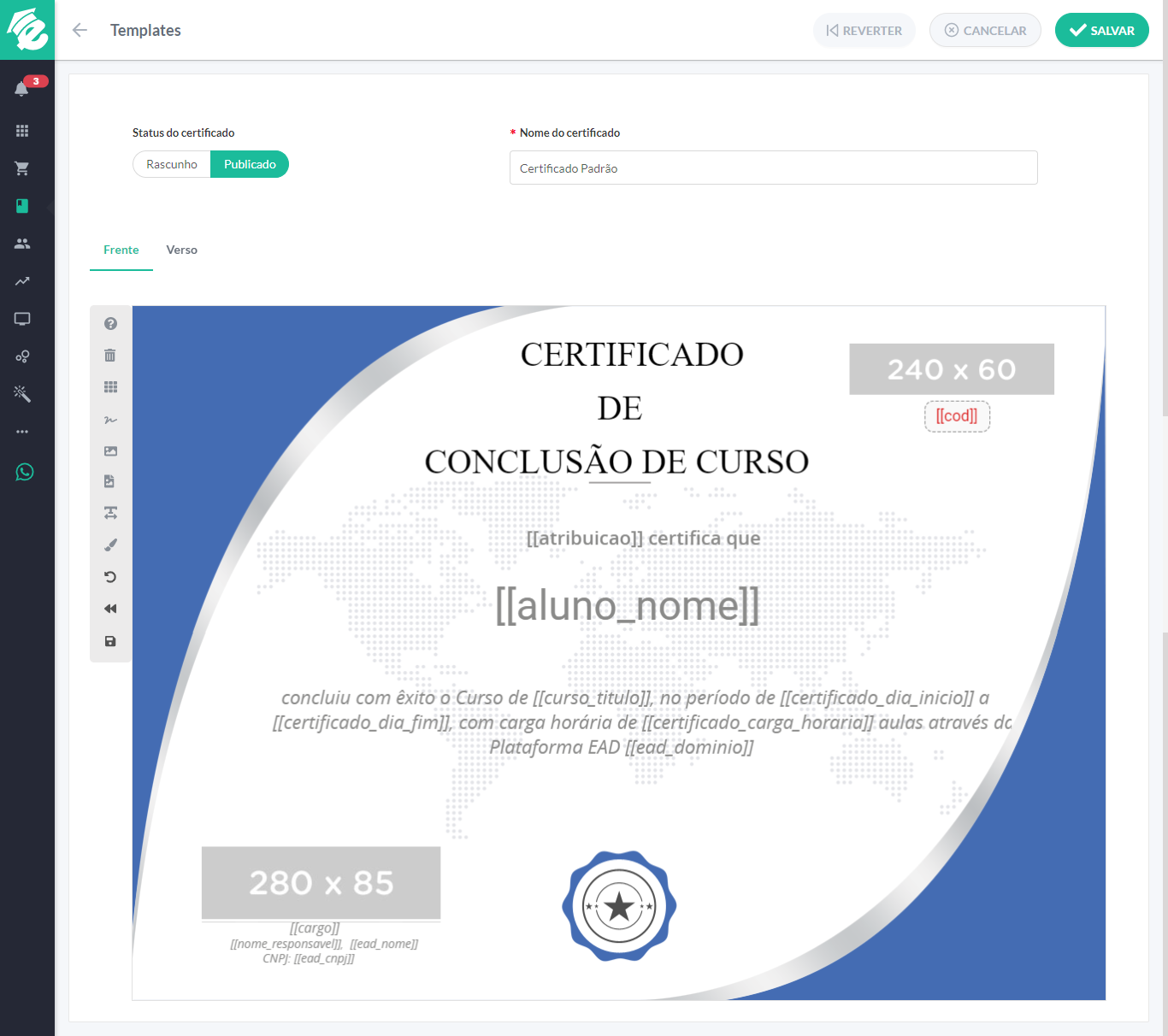The width and height of the screenshot is (1168, 1036).
Task: Select the text resize tool
Action: [109, 512]
